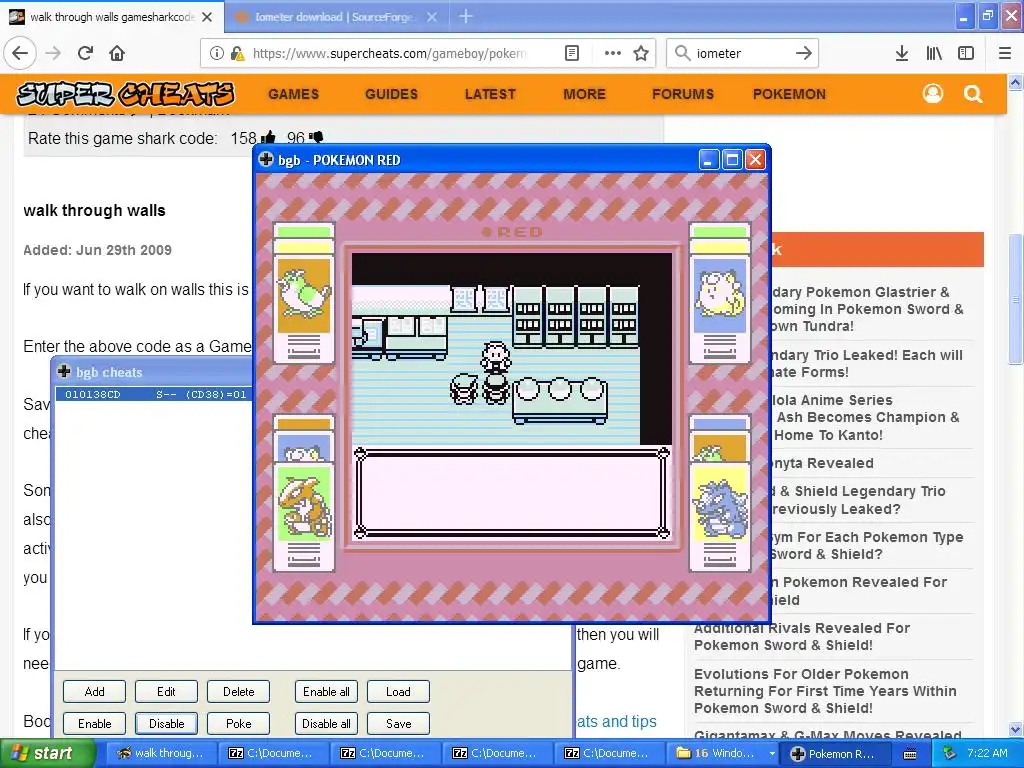The image size is (1024, 768).
Task: Open the FORUMS menu item
Action: [x=682, y=94]
